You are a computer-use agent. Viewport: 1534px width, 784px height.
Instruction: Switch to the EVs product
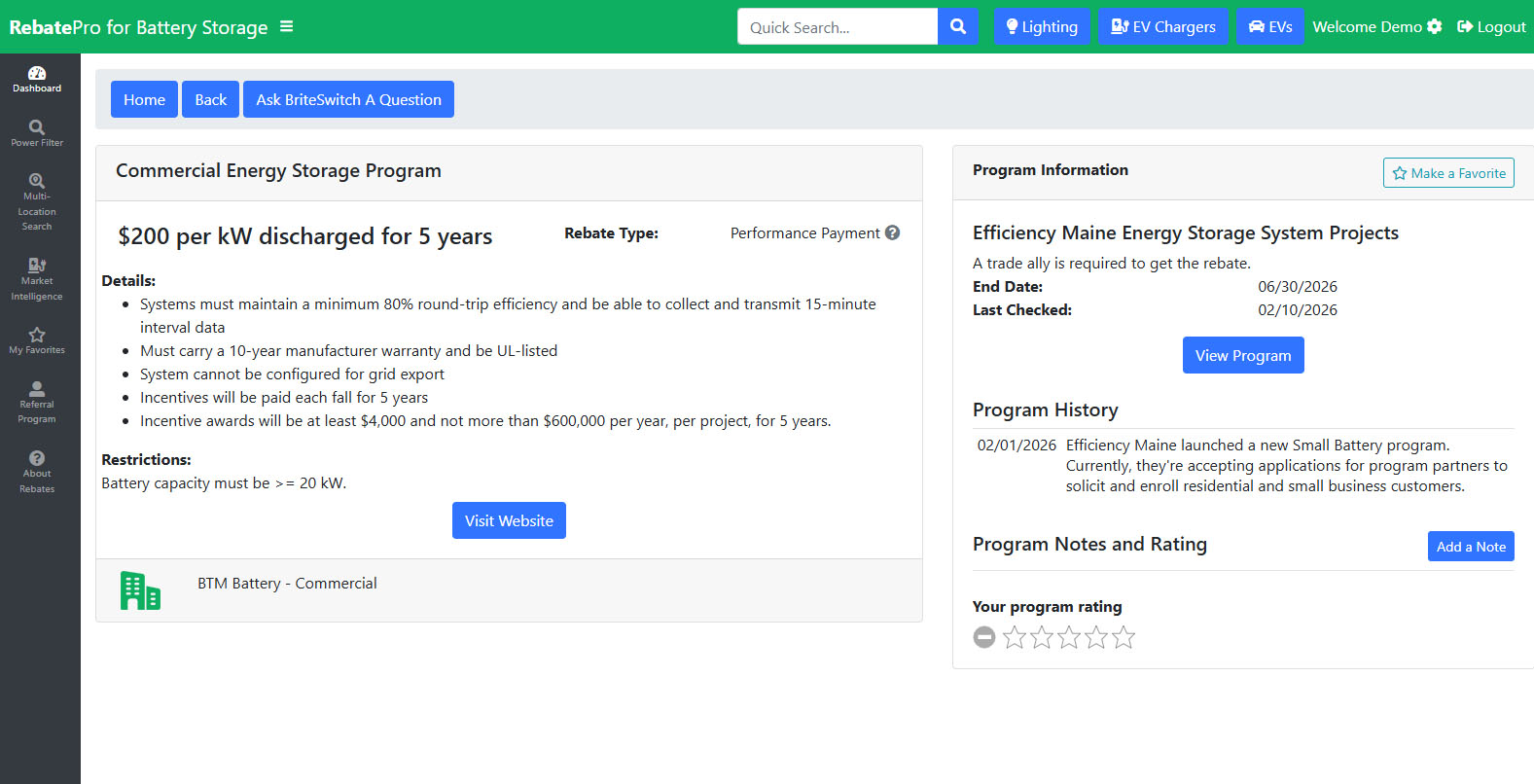click(x=1270, y=26)
